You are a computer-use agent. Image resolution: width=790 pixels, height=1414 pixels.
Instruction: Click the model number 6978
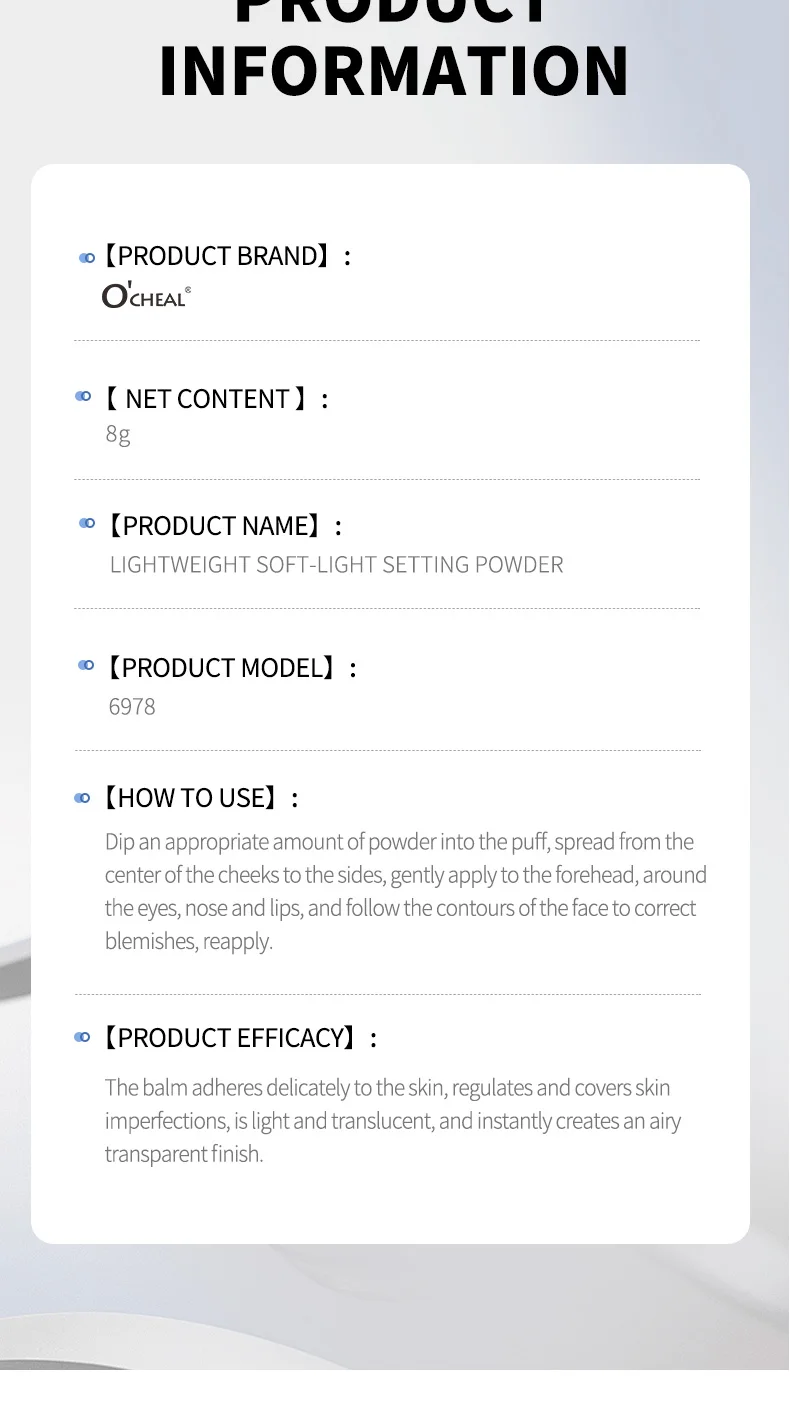point(132,707)
